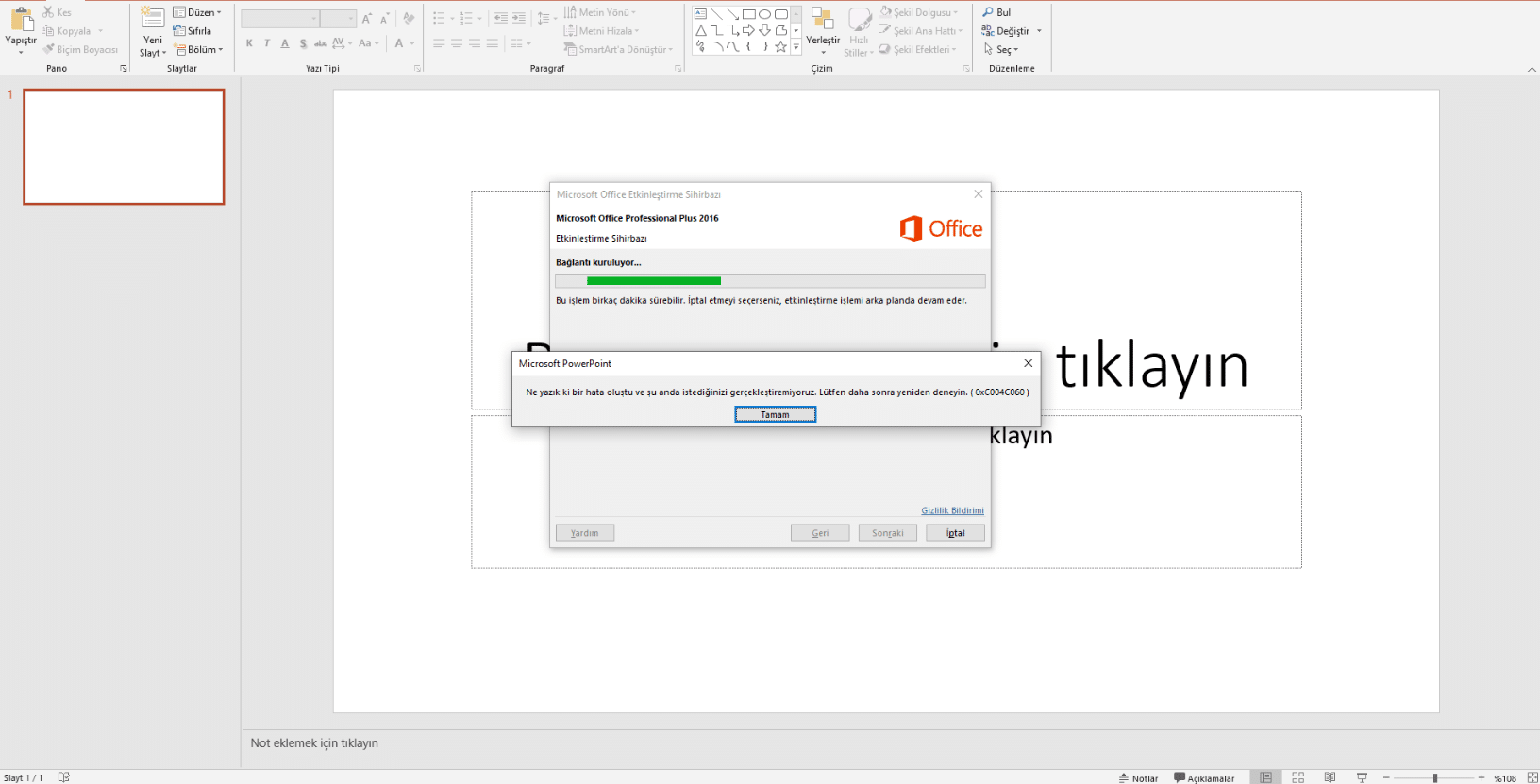1540x784 pixels.
Task: Toggle strikethrough abc formatting
Action: click(321, 43)
